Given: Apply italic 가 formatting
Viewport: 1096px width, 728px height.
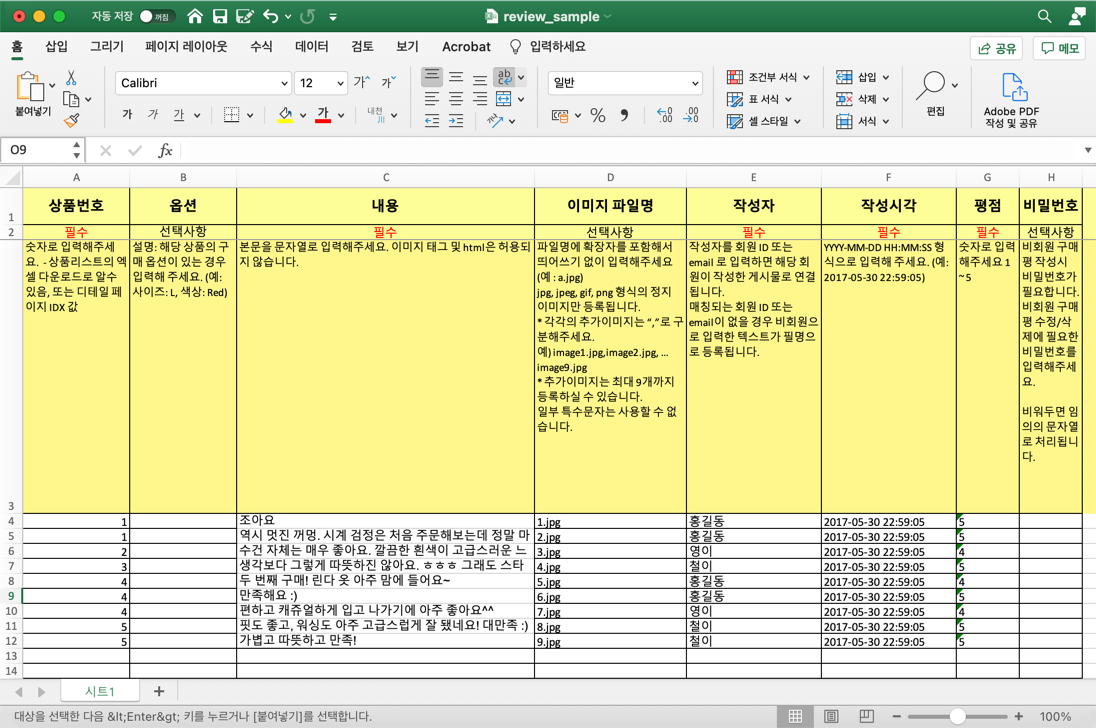Looking at the screenshot, I should (x=153, y=114).
